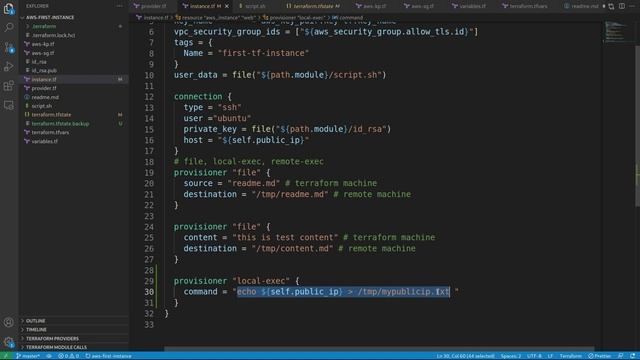Click the command breadcrumb item

[x=347, y=18]
